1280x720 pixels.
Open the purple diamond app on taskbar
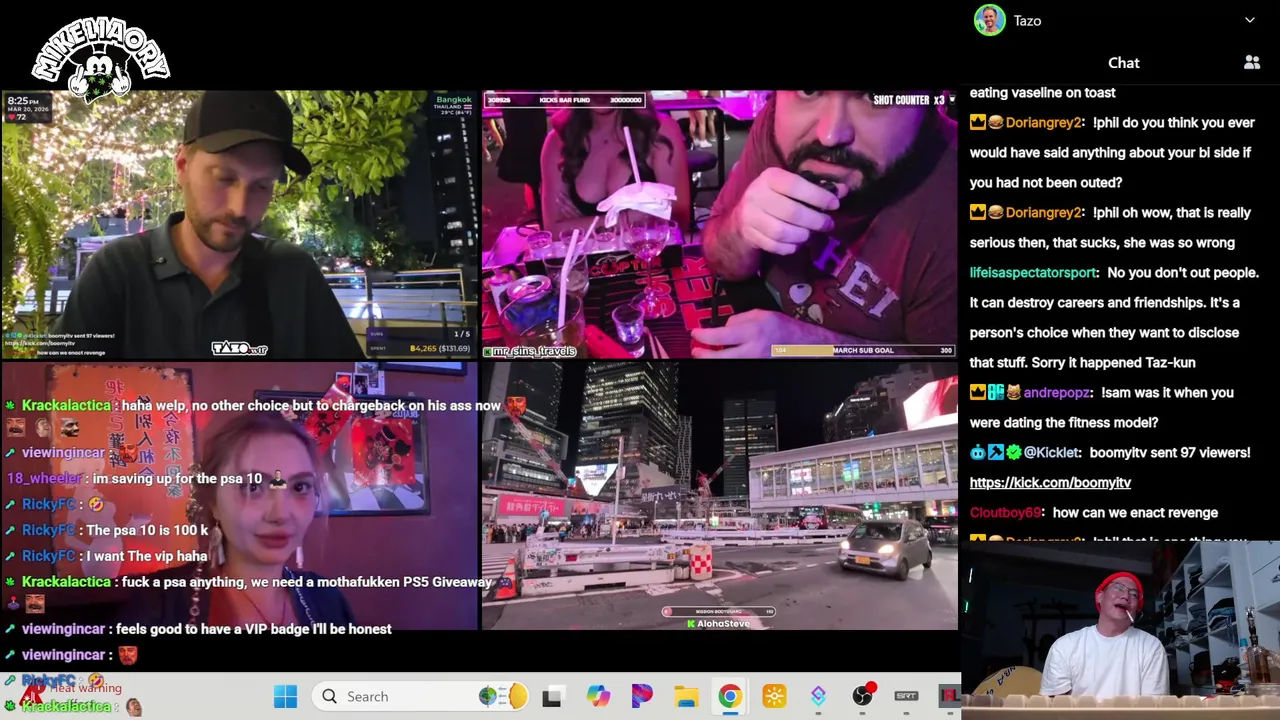point(818,696)
